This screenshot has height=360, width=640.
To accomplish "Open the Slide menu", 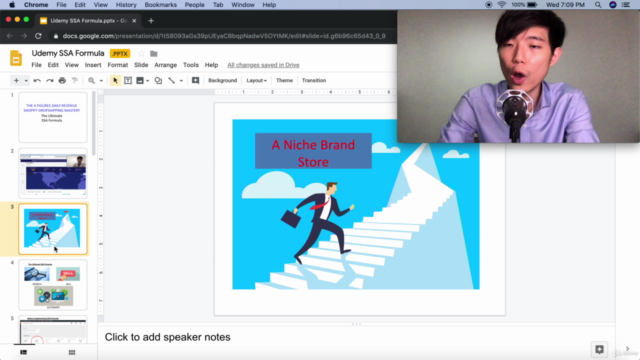I will point(141,65).
